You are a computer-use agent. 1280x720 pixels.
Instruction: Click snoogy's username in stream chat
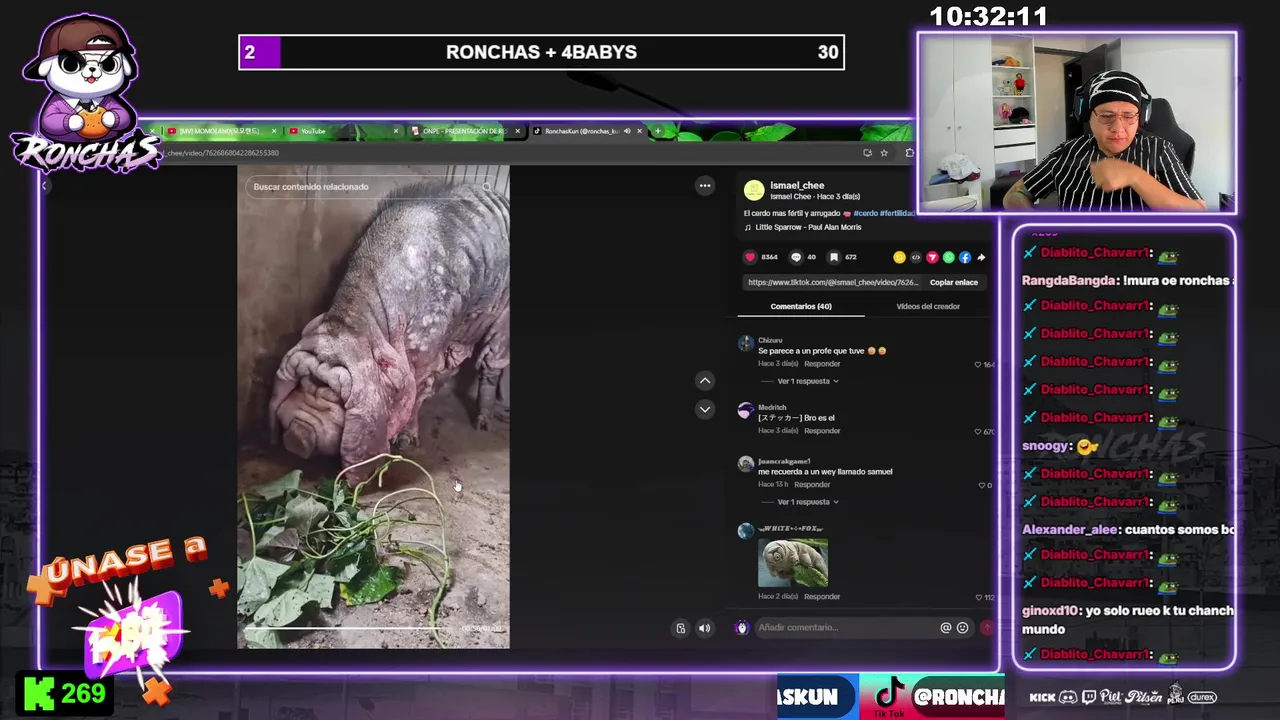pos(1045,446)
